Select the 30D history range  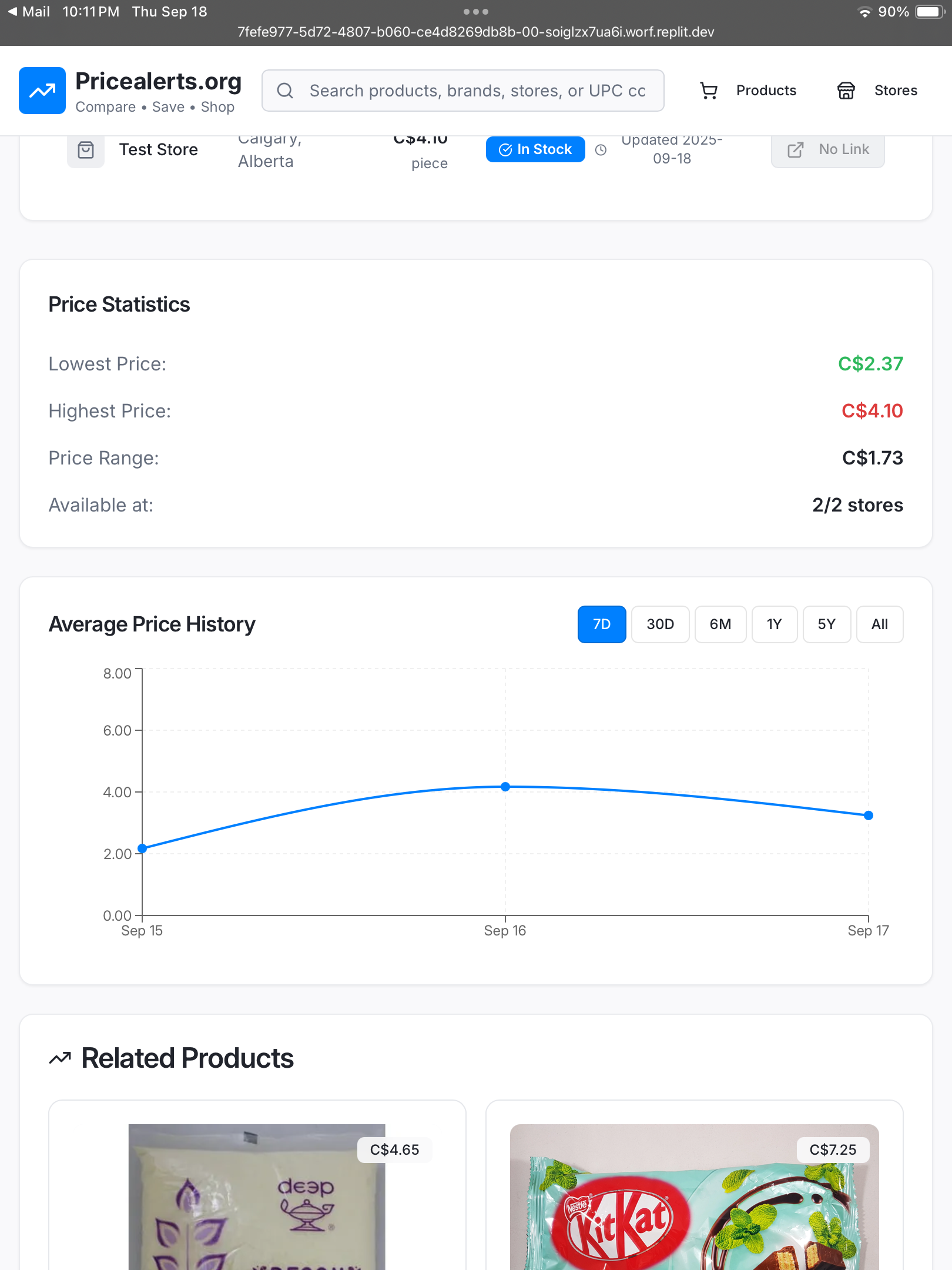click(x=661, y=624)
